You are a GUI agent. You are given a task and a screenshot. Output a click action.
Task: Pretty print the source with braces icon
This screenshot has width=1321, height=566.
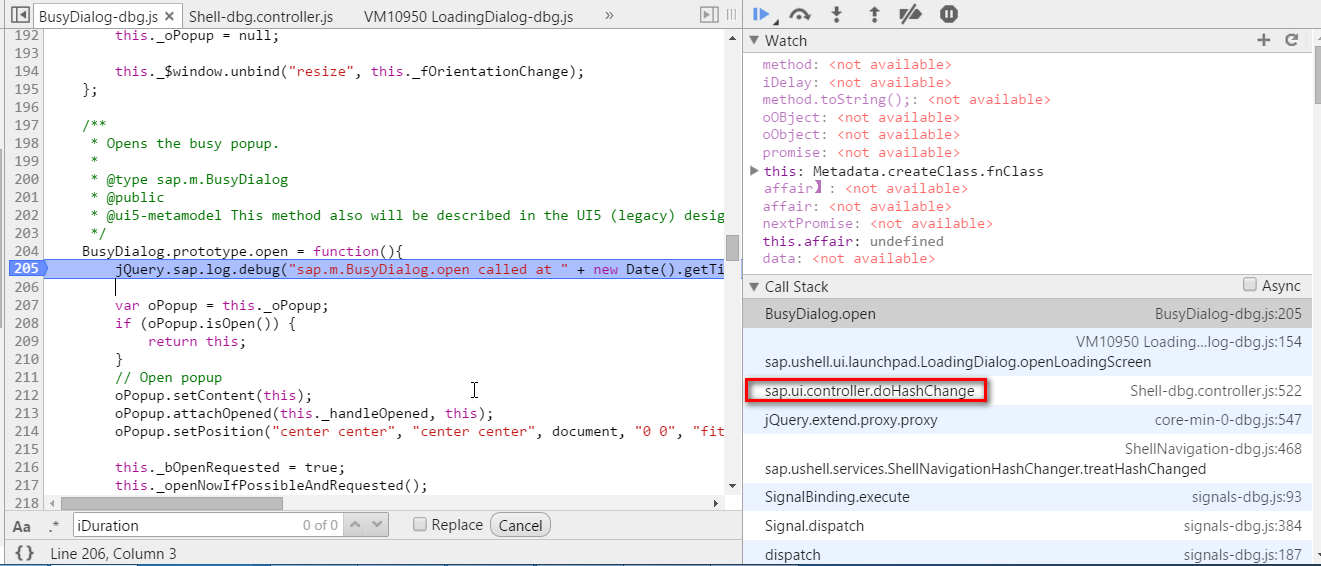[24, 553]
